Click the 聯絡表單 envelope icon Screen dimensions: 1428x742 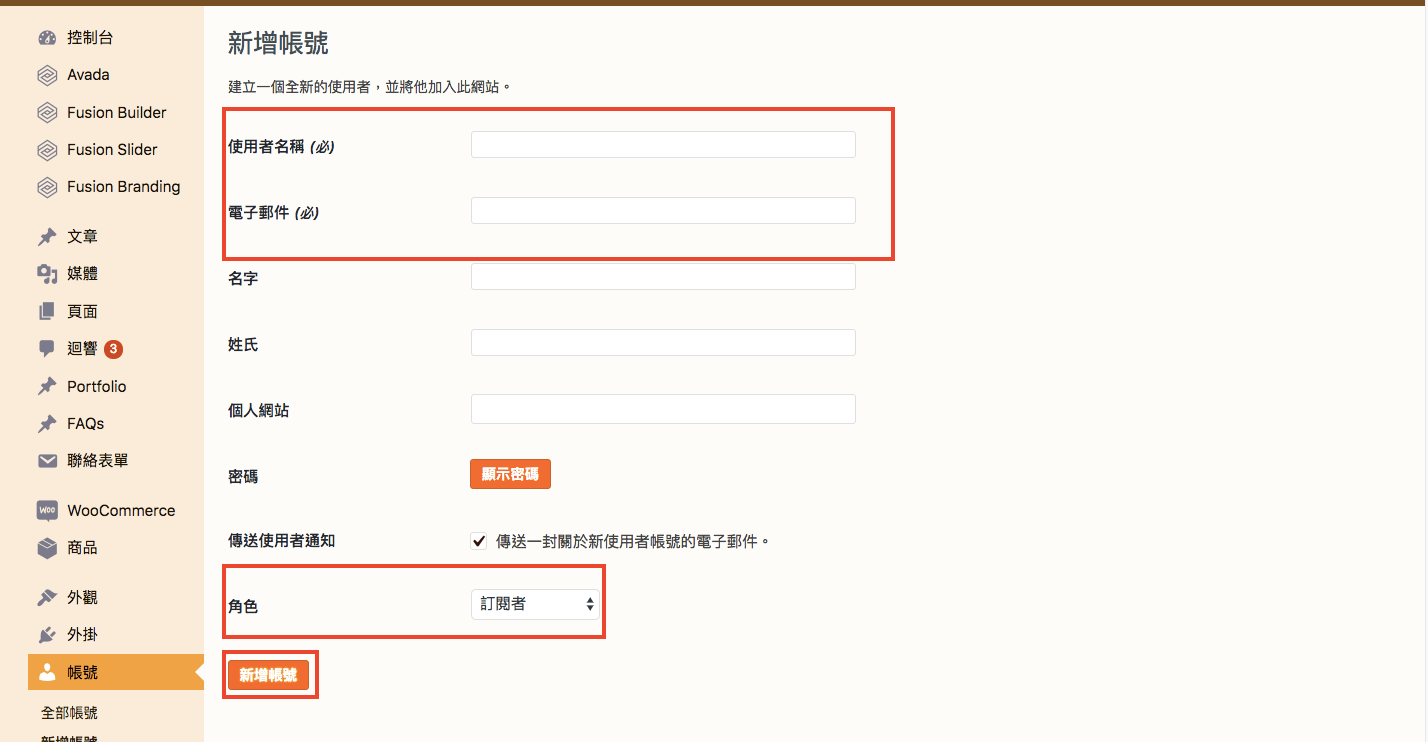(x=47, y=461)
